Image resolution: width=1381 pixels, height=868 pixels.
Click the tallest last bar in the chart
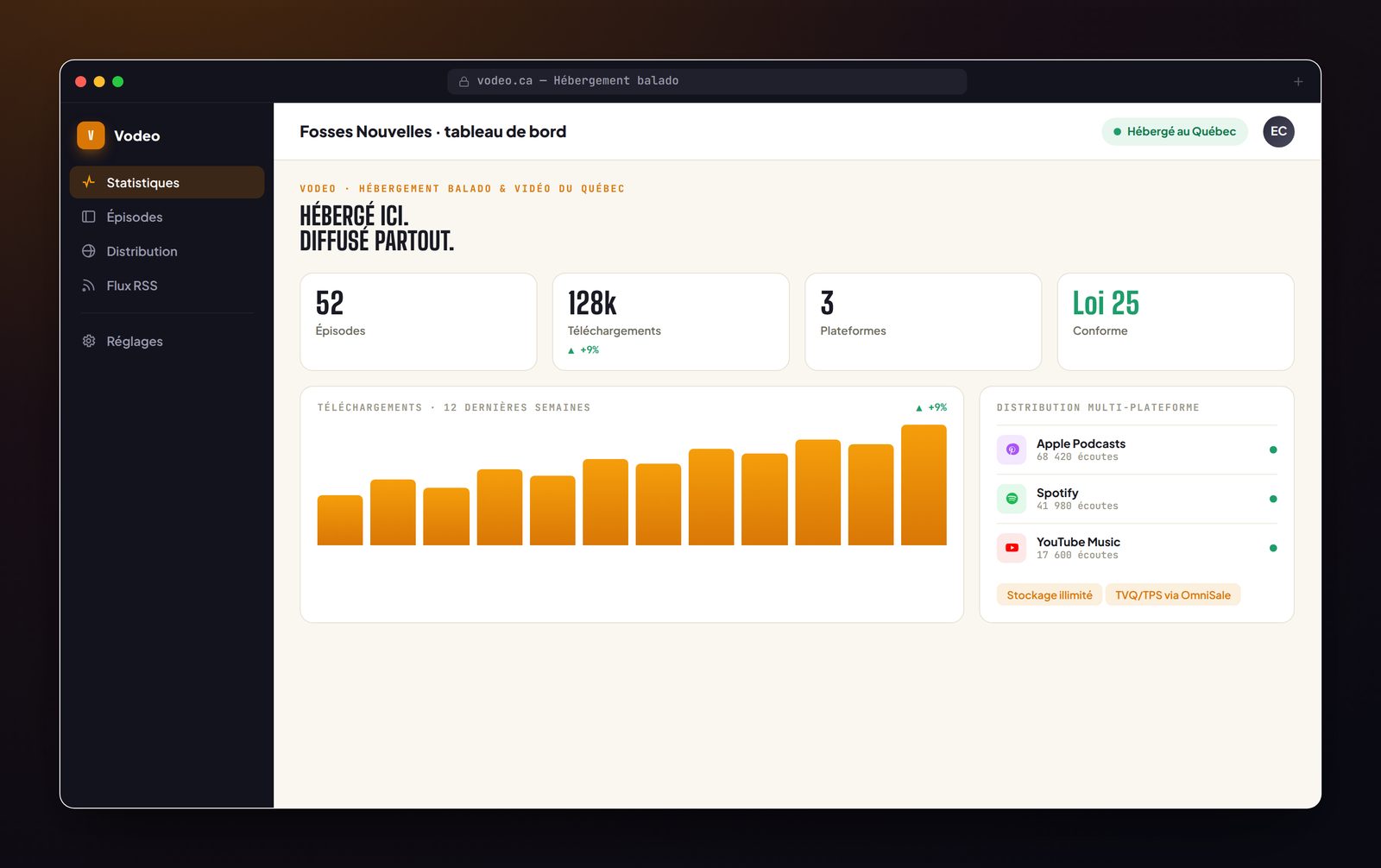tap(924, 485)
